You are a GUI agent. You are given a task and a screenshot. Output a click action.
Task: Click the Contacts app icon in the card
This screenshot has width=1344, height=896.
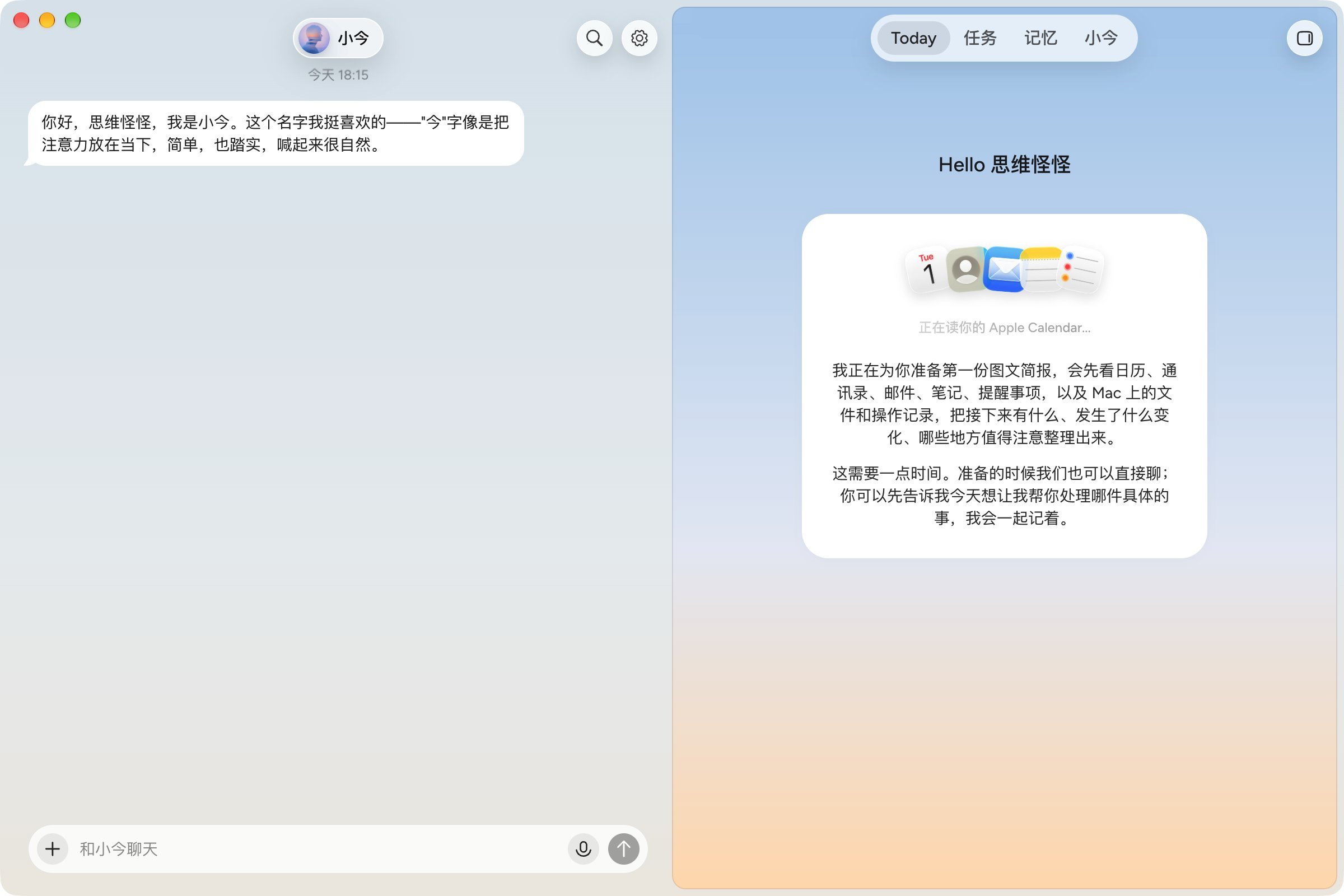[965, 269]
